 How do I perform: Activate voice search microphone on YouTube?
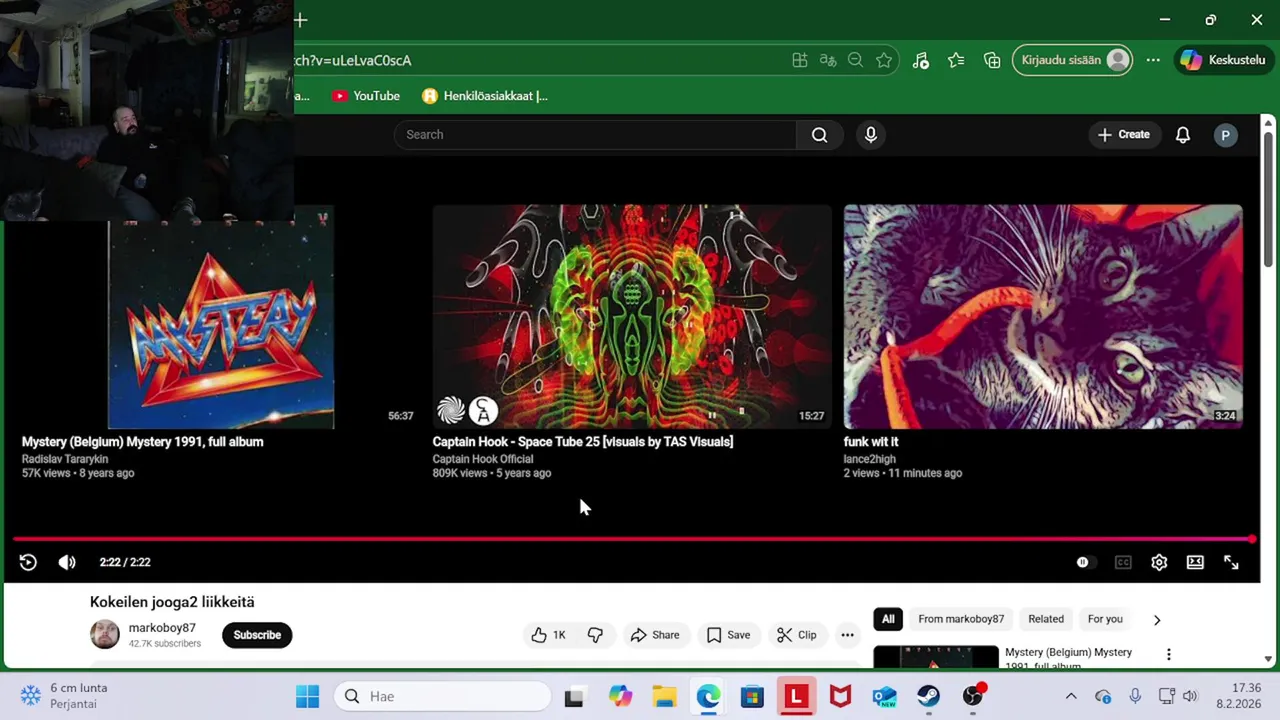click(871, 135)
